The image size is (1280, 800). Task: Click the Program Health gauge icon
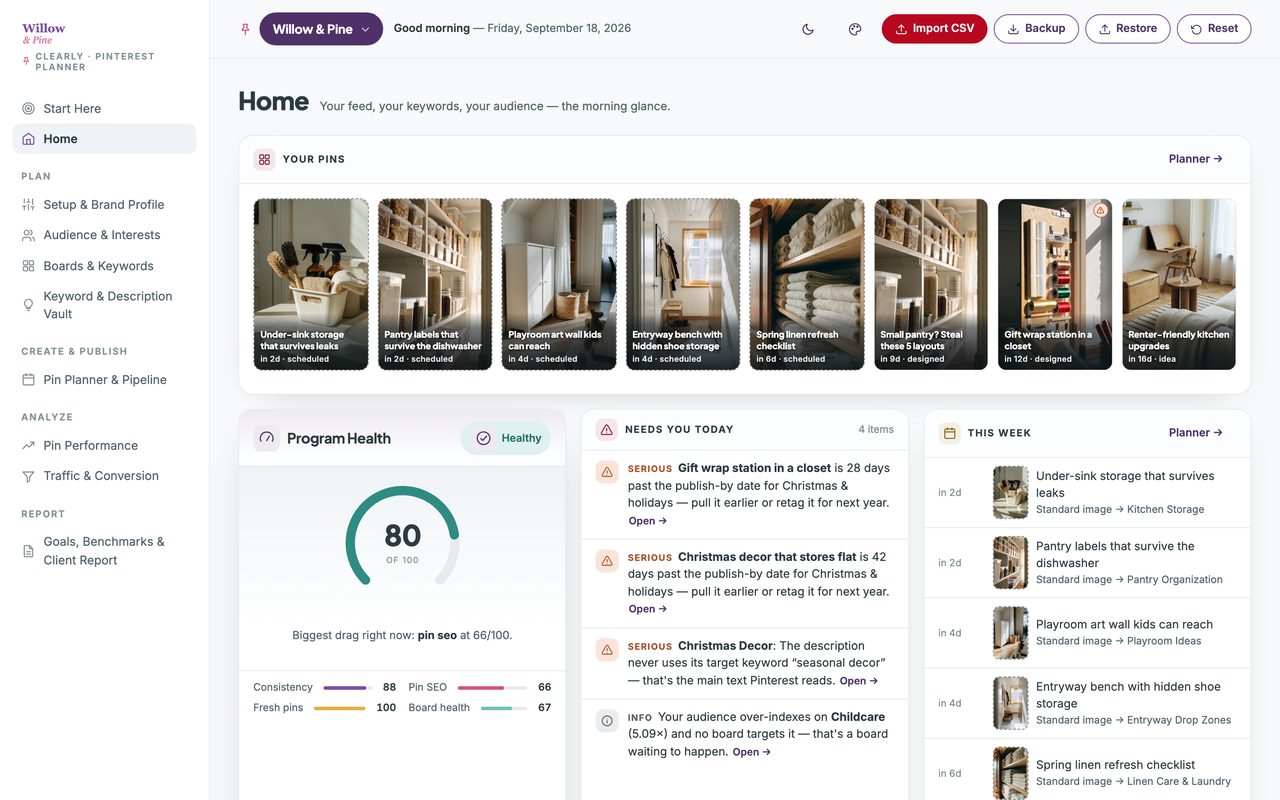pyautogui.click(x=266, y=438)
